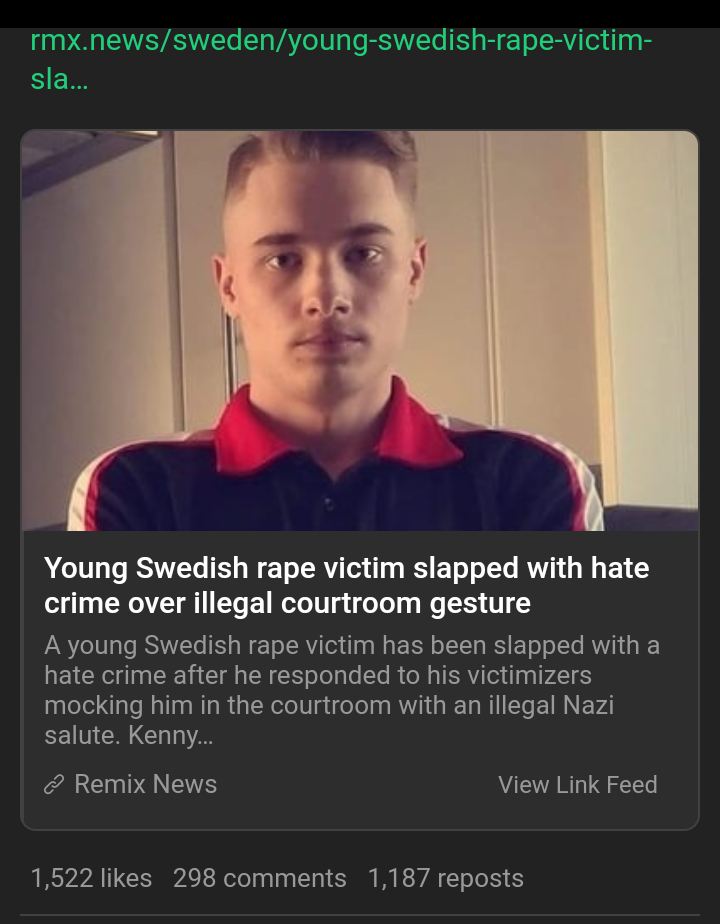Open the article preview photo thumbnail
Viewport: 720px width, 924px height.
tap(360, 331)
